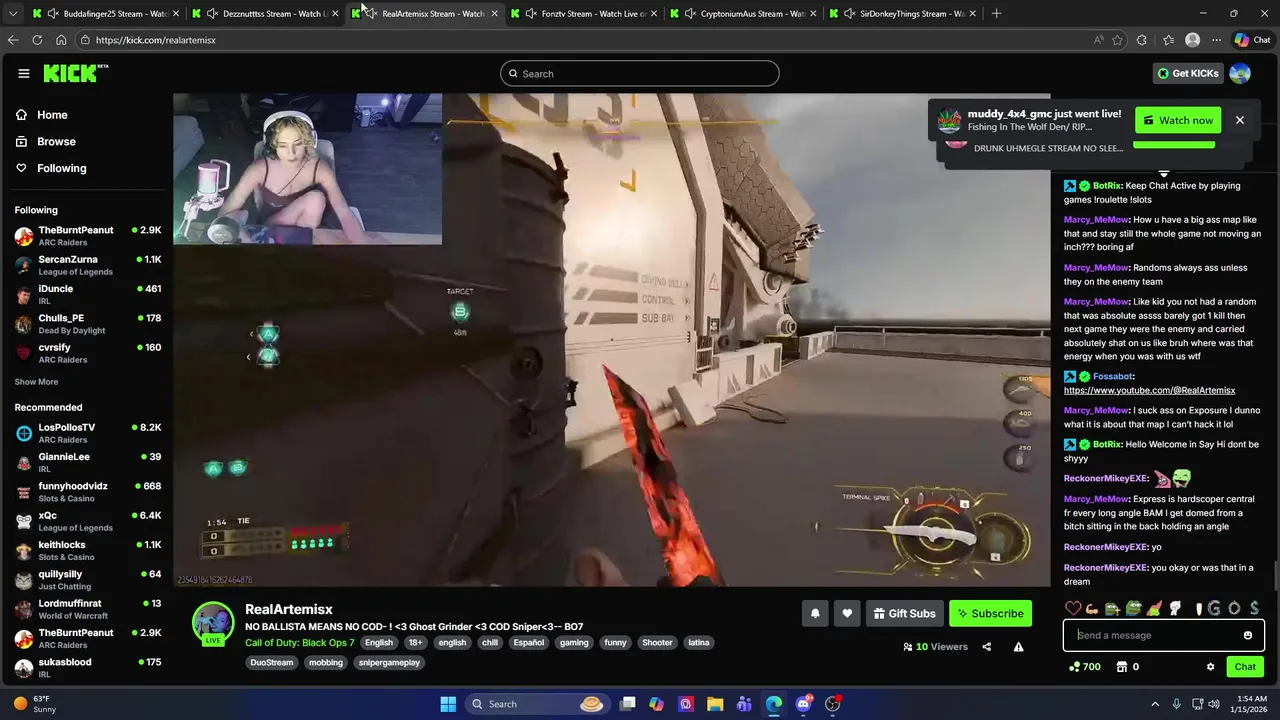Click the heart emote in quick emotes
The width and height of the screenshot is (1280, 720).
click(1073, 608)
